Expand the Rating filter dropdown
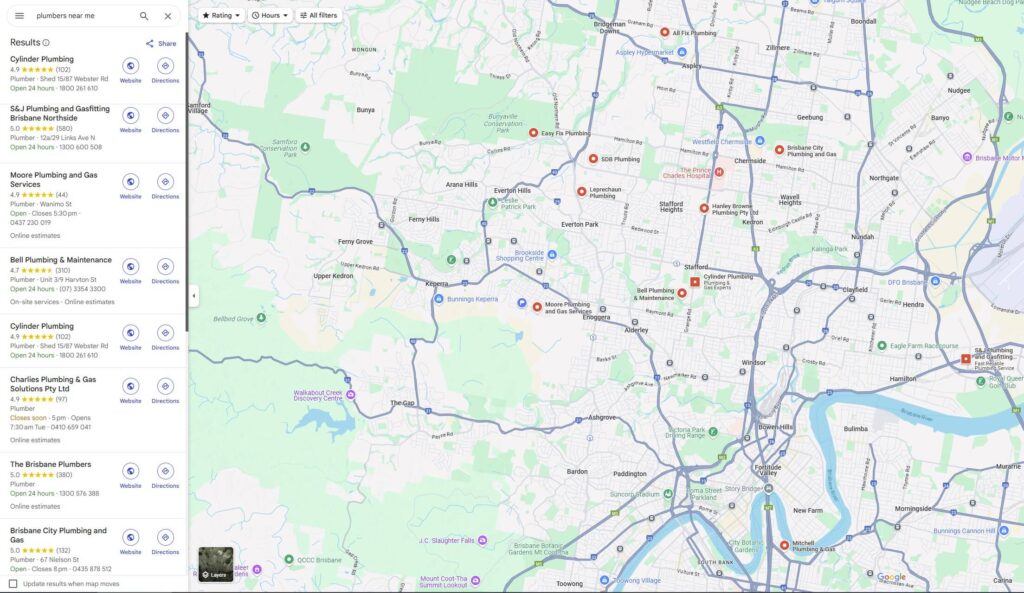The height and width of the screenshot is (593, 1024). coord(221,15)
